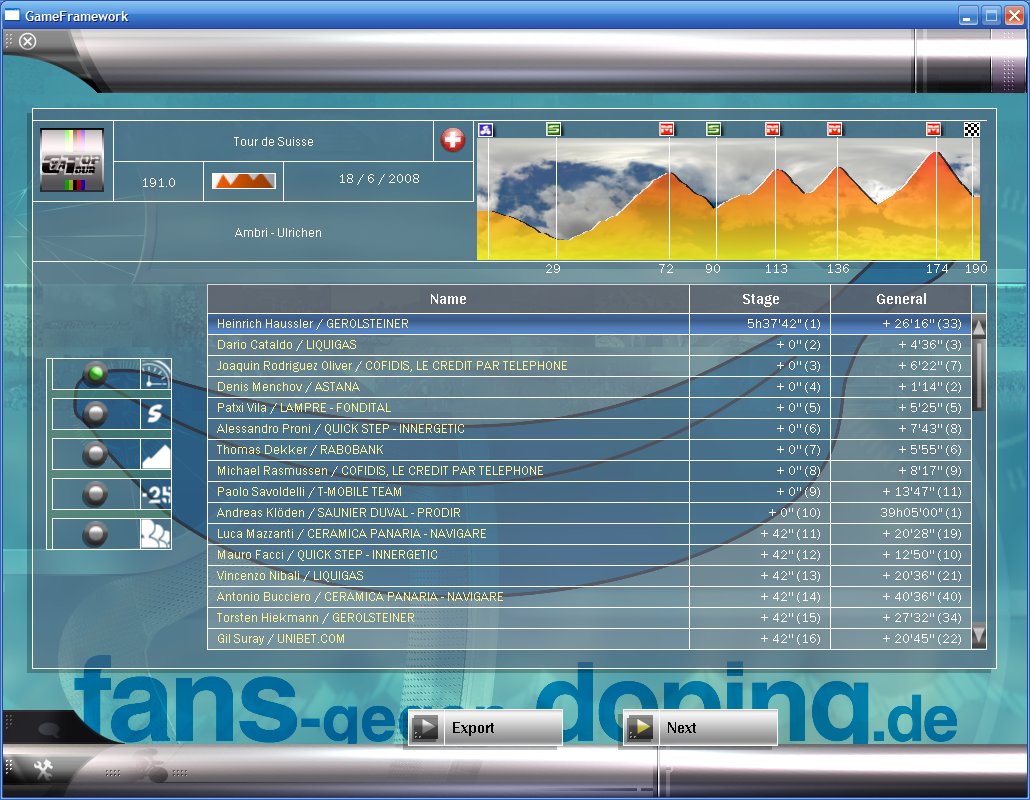Click the Swiss flag icon
Viewport: 1030px width, 800px height.
(x=453, y=141)
